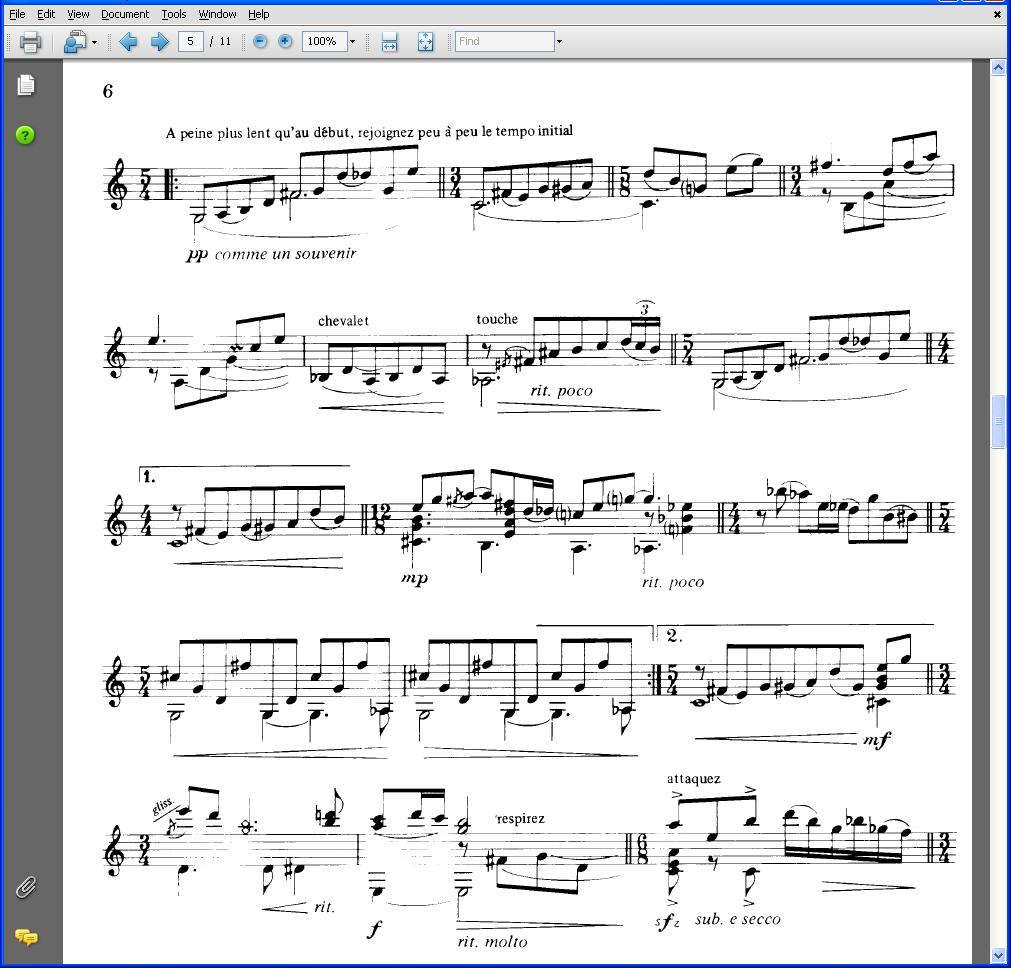
Task: Open the Find options dropdown arrow
Action: [x=559, y=42]
